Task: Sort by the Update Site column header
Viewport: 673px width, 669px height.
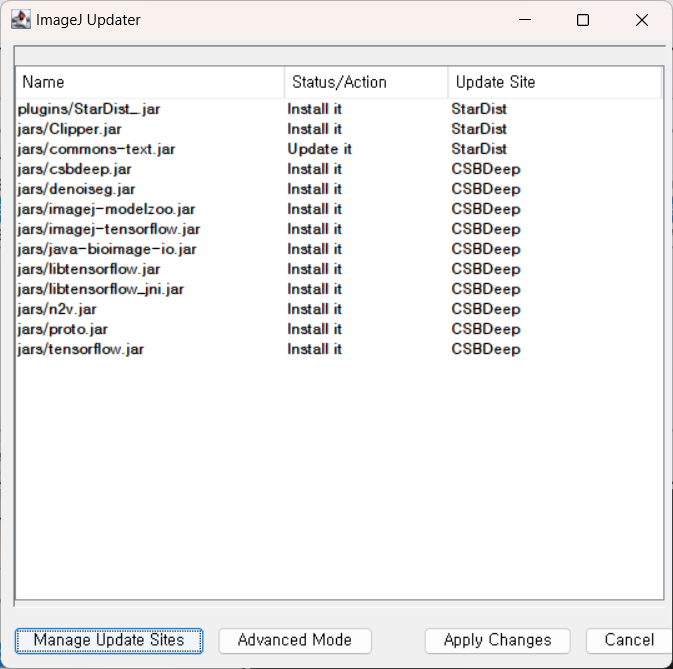Action: (555, 82)
